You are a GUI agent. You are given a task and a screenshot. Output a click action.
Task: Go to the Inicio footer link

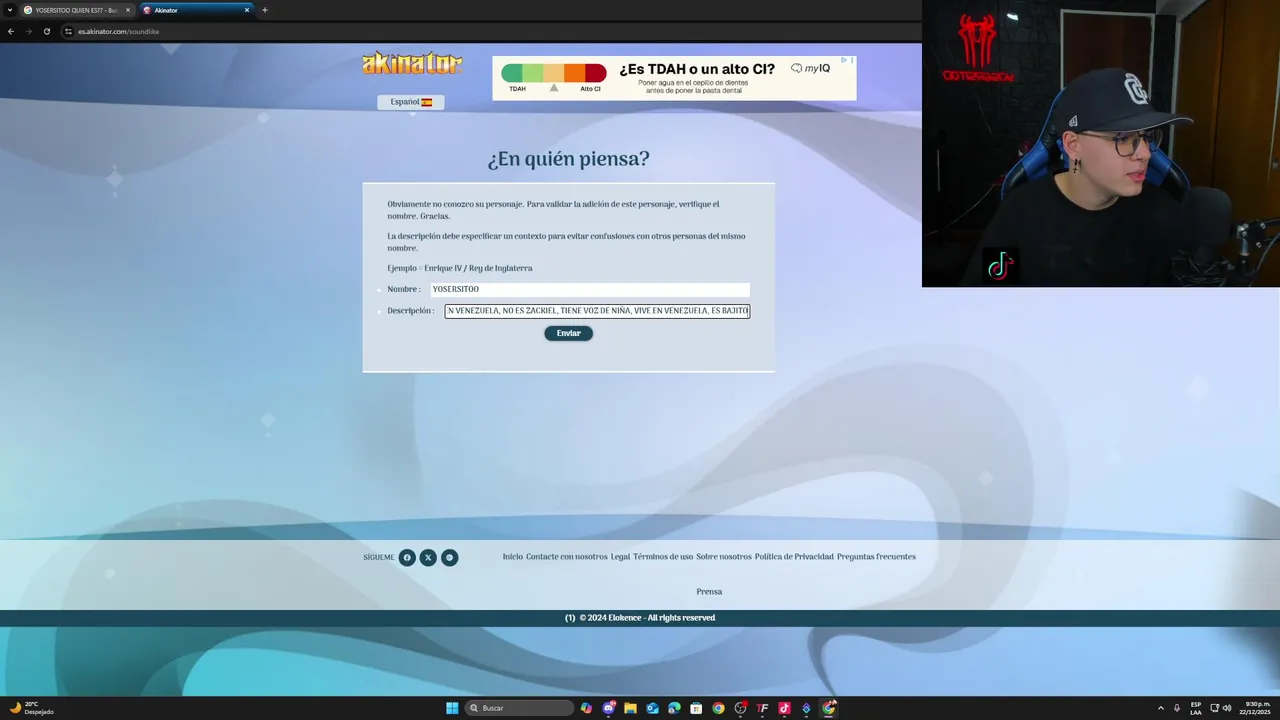click(512, 557)
